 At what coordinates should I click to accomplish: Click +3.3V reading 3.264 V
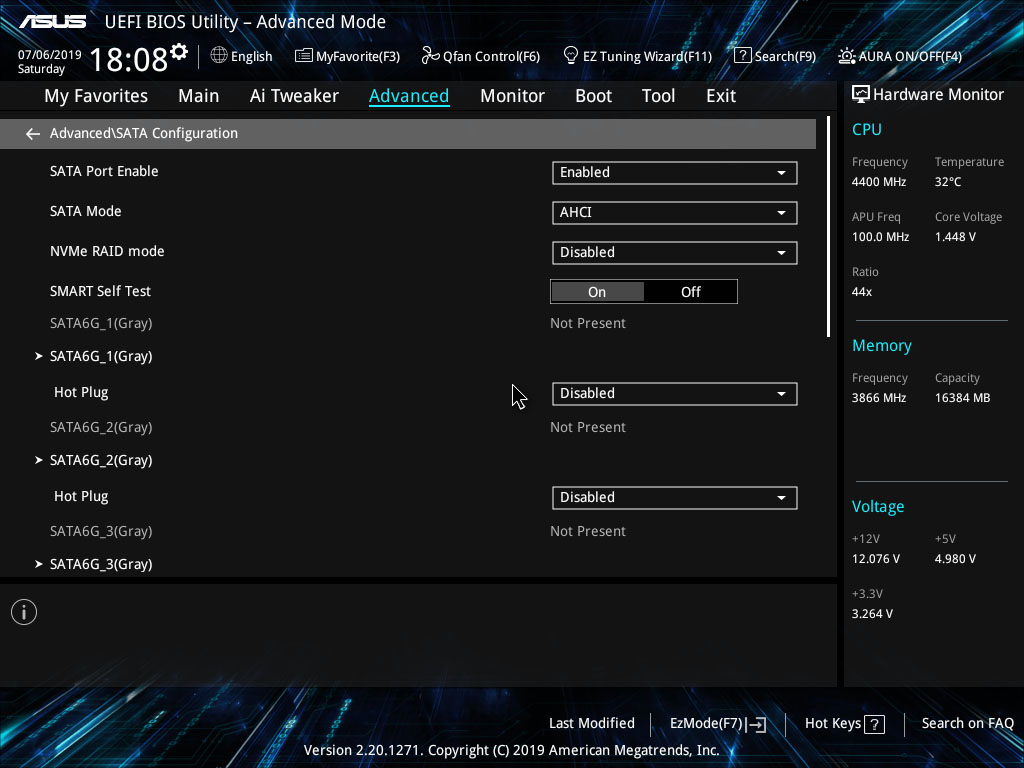coord(872,614)
